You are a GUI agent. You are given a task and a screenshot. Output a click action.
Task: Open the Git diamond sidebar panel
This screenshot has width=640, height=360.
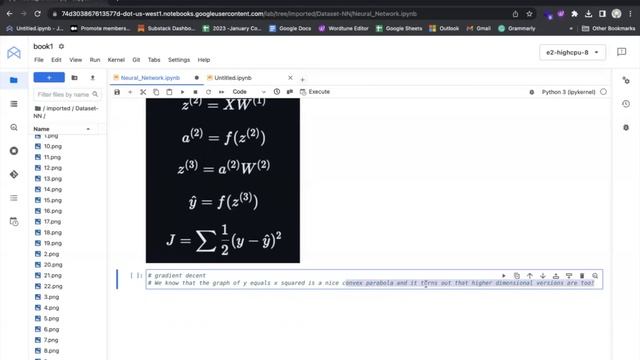click(13, 174)
